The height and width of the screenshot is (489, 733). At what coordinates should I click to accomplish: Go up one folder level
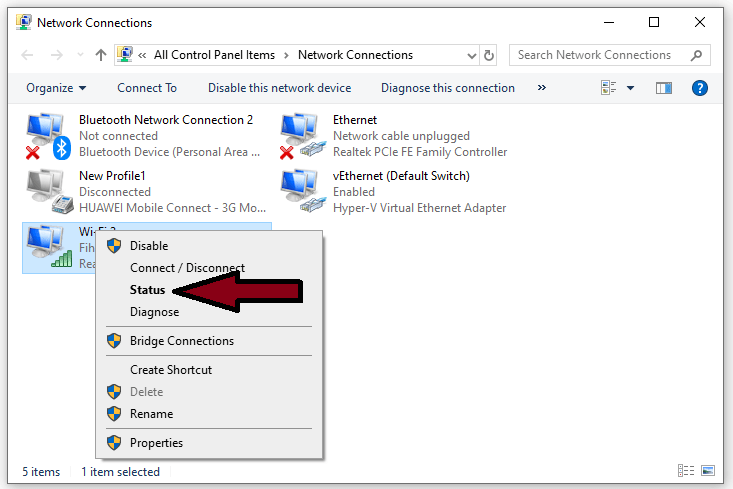tap(101, 55)
